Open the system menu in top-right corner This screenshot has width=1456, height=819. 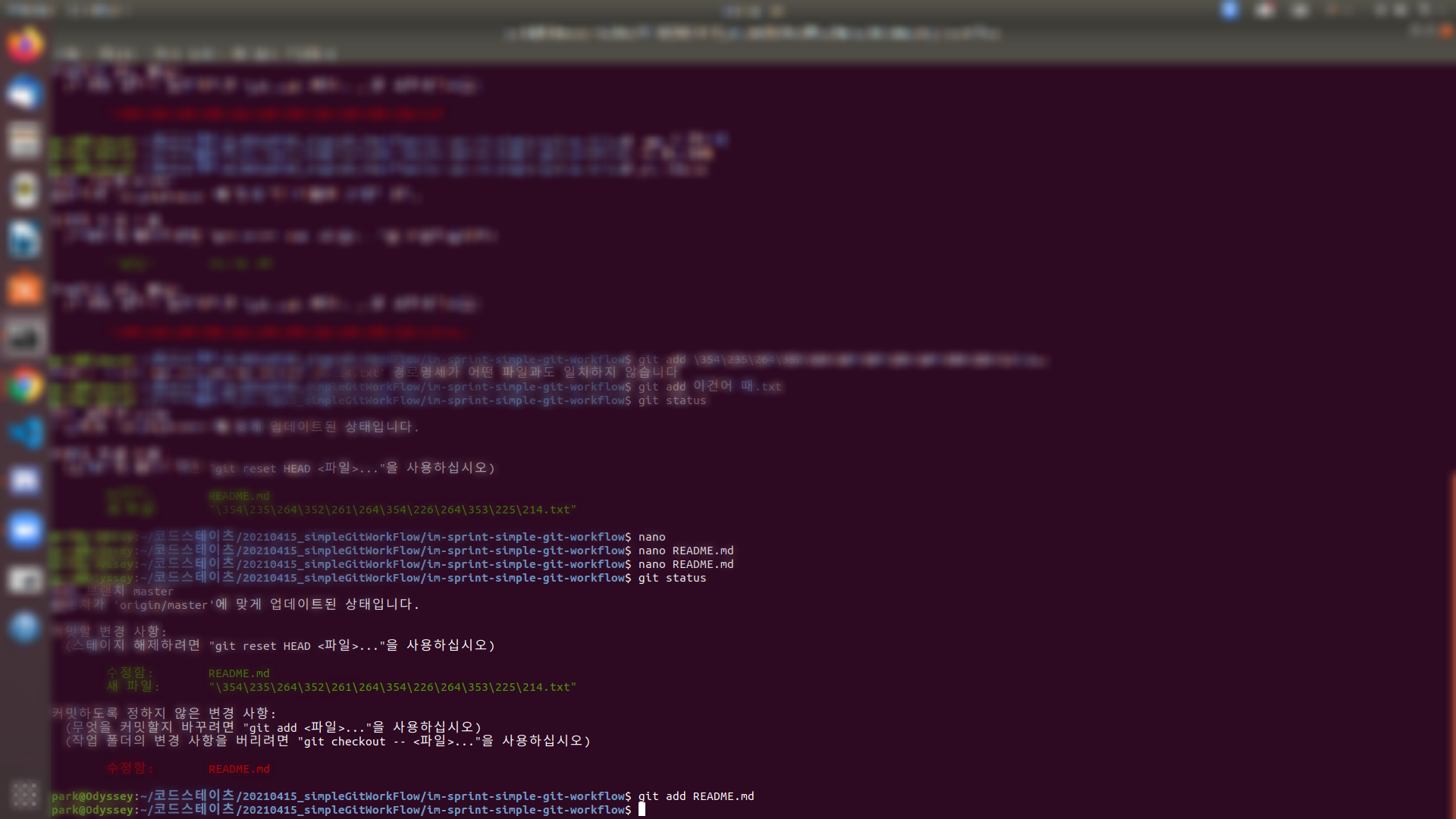(1426, 10)
